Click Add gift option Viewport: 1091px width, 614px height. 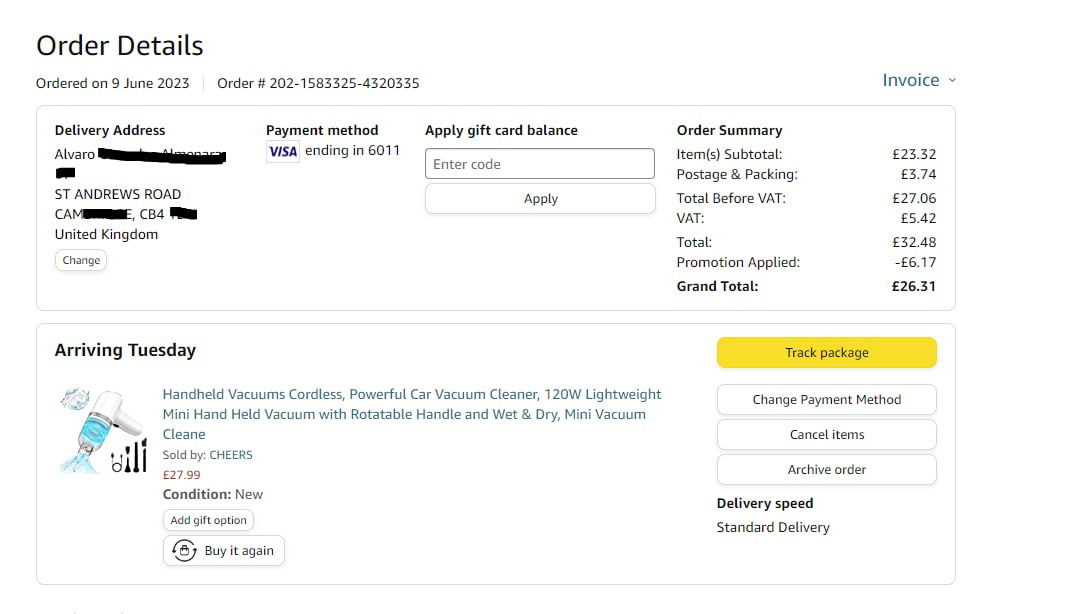coord(208,520)
